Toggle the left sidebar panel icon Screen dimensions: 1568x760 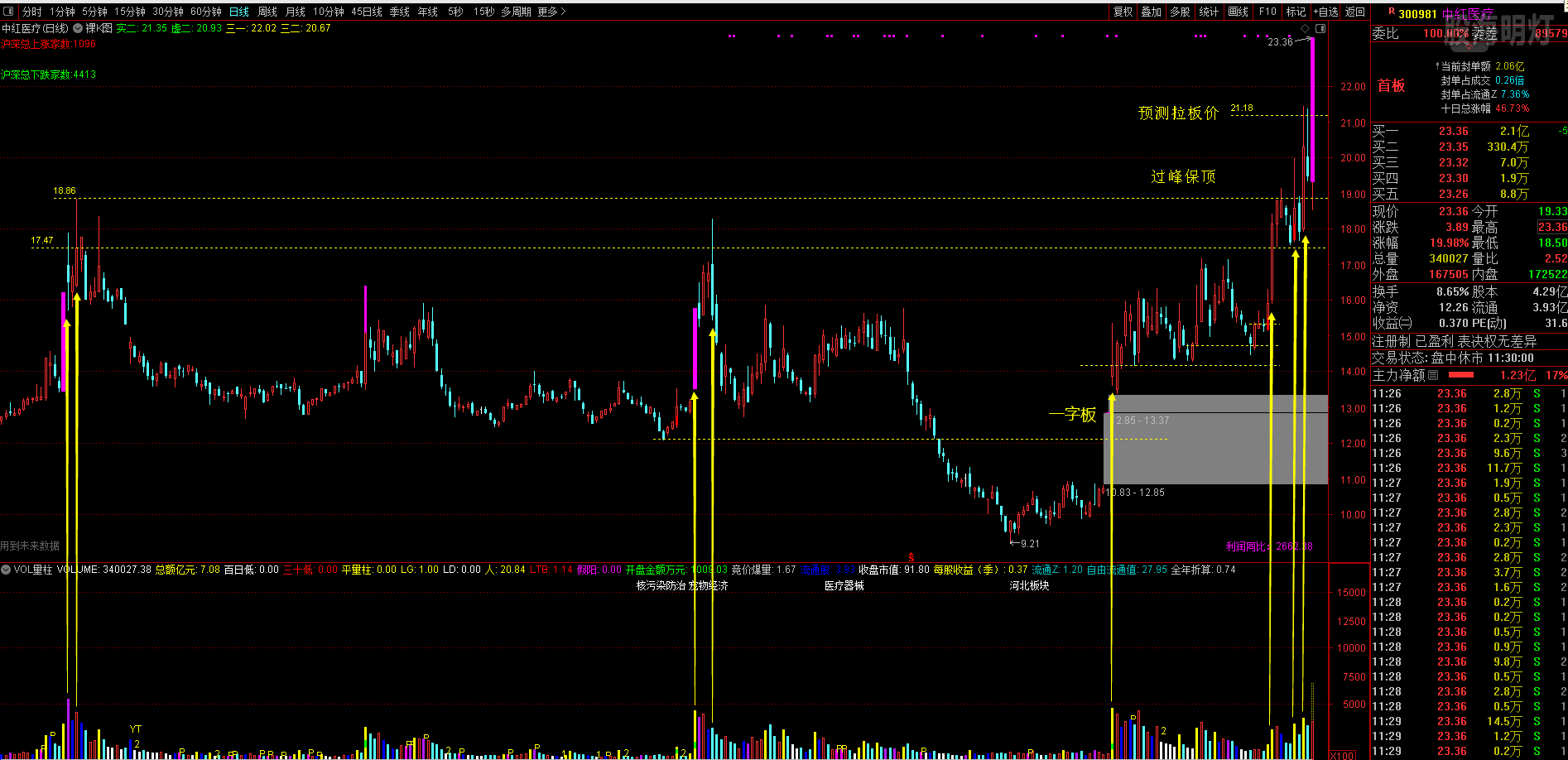(10, 12)
